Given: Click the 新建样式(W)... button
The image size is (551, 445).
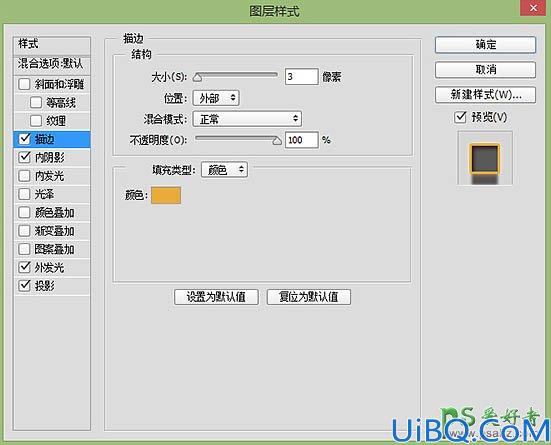Looking at the screenshot, I should pos(485,95).
